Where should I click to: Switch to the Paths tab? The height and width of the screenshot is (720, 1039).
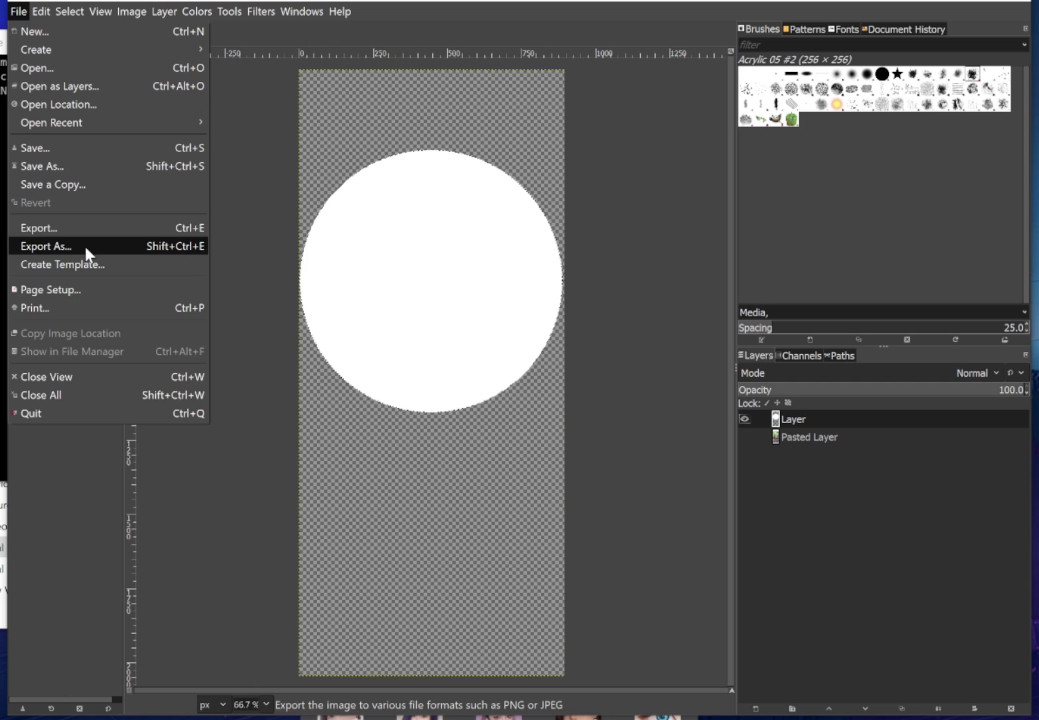pos(840,356)
